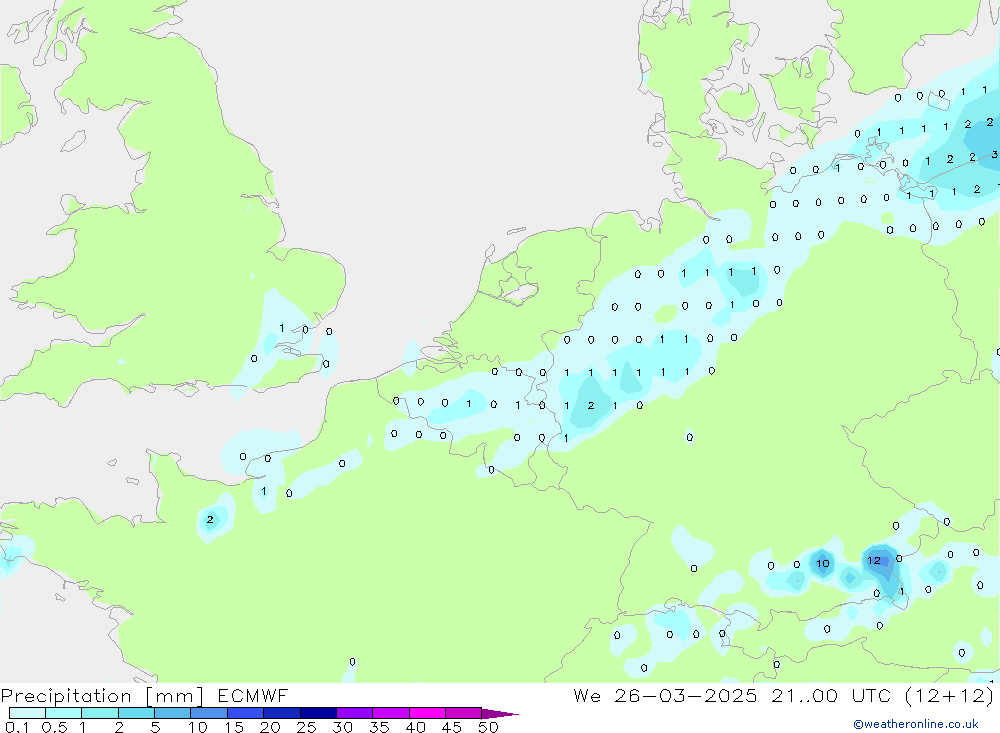Pick the legend swatch between 20 and 25
Screen dimensions: 1000x733
point(282,713)
